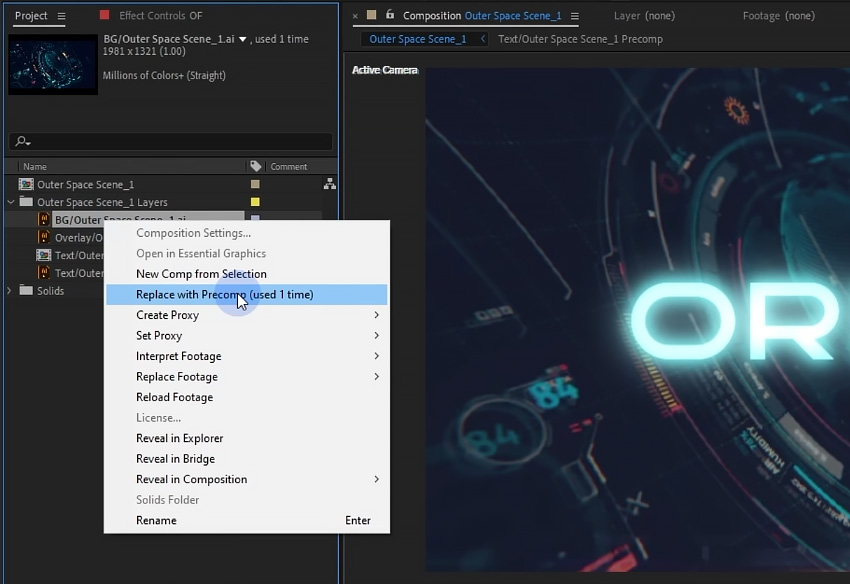Click the composition icon of first Text/Outer item
Viewport: 850px width, 584px height.
[43, 255]
